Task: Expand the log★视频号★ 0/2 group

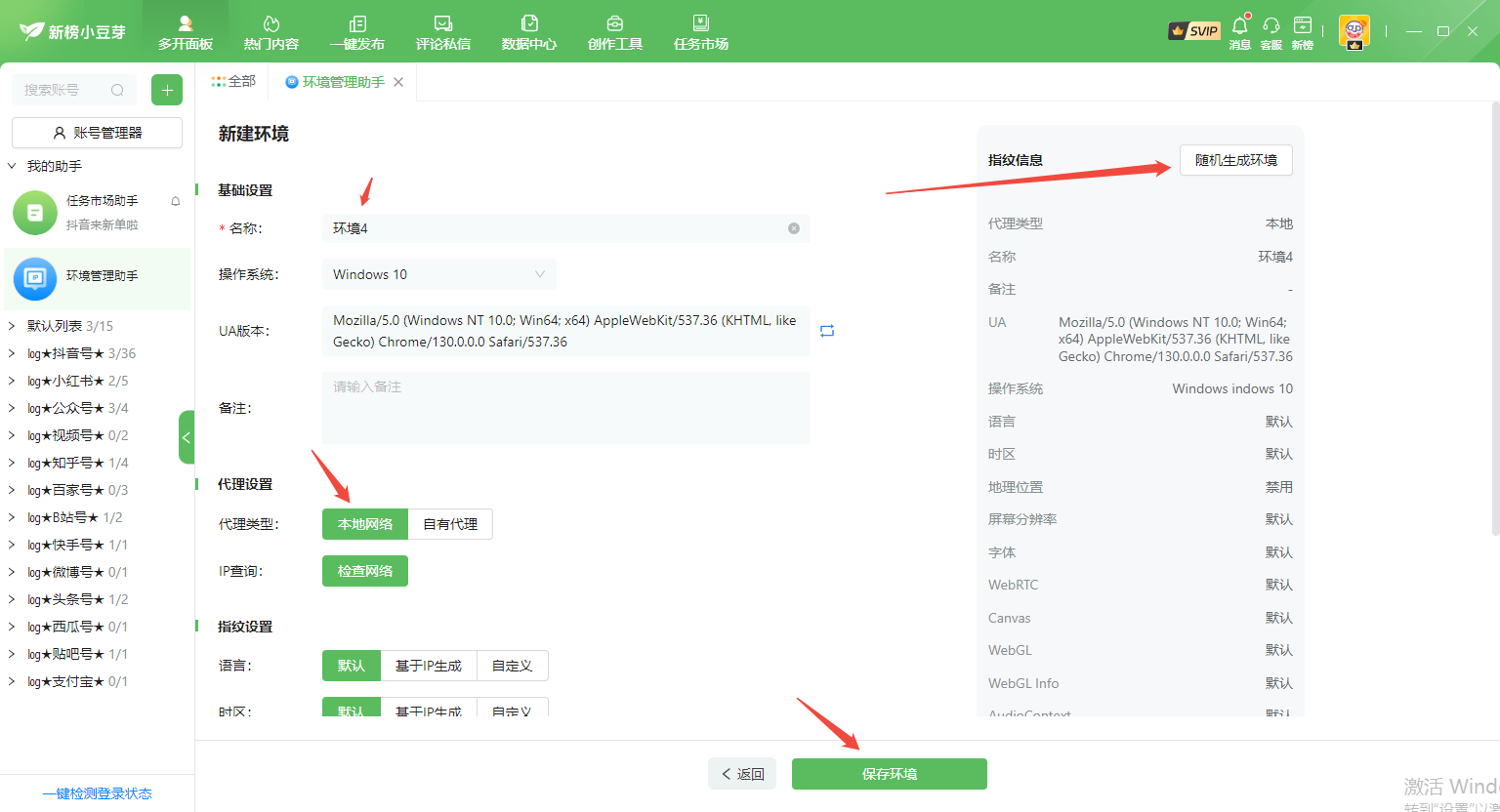Action: [12, 435]
